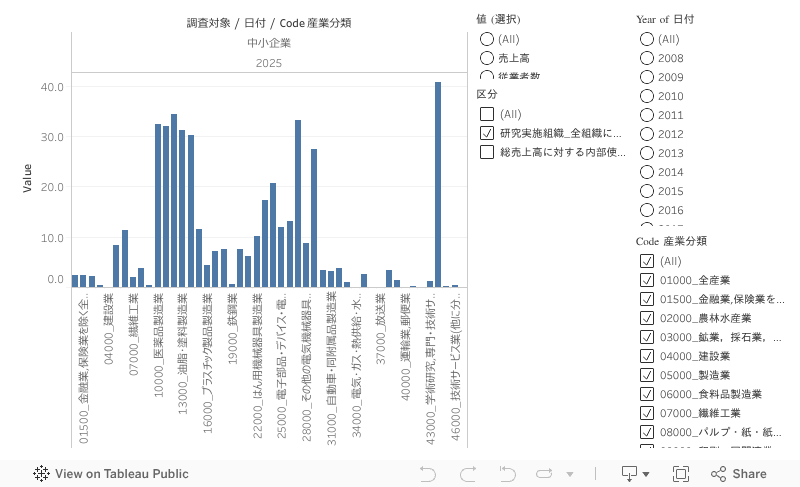Click chart title 調査対象 / 日付 / Code 産業分類
The width and height of the screenshot is (800, 487).
[269, 23]
